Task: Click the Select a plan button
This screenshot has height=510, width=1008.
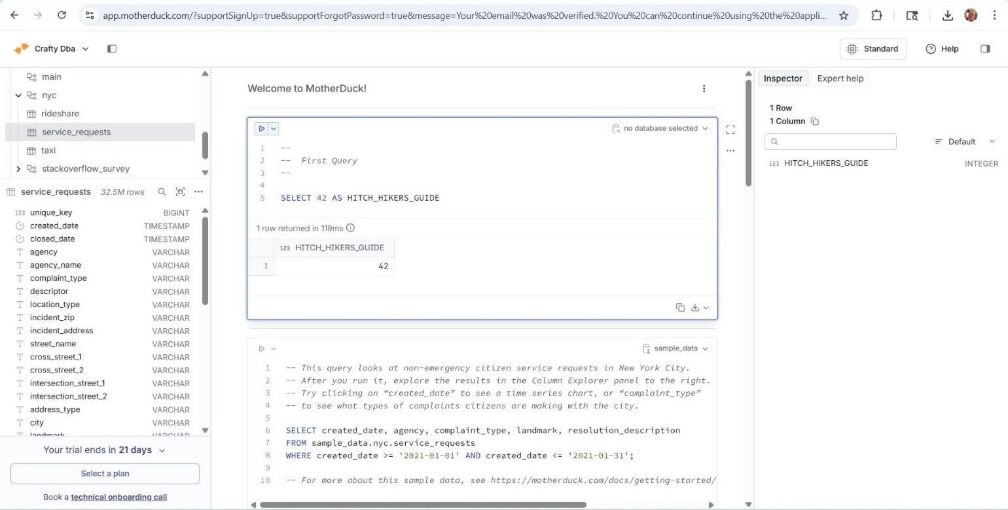Action: (x=105, y=473)
